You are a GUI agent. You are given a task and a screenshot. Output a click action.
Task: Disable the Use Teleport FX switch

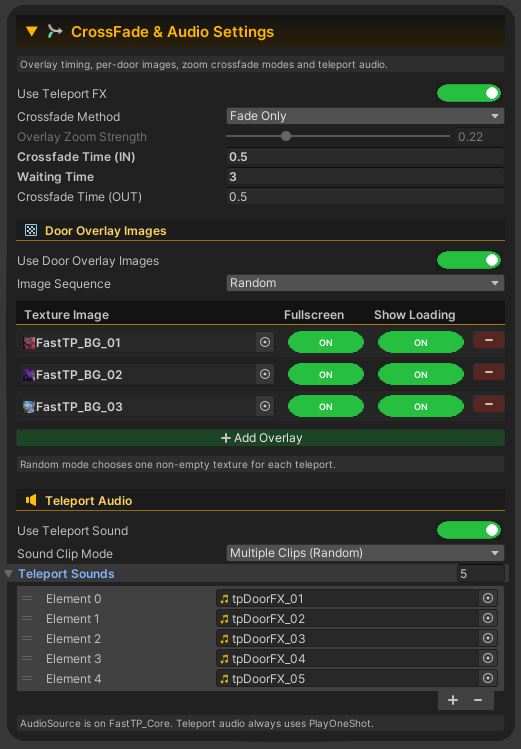pos(468,93)
